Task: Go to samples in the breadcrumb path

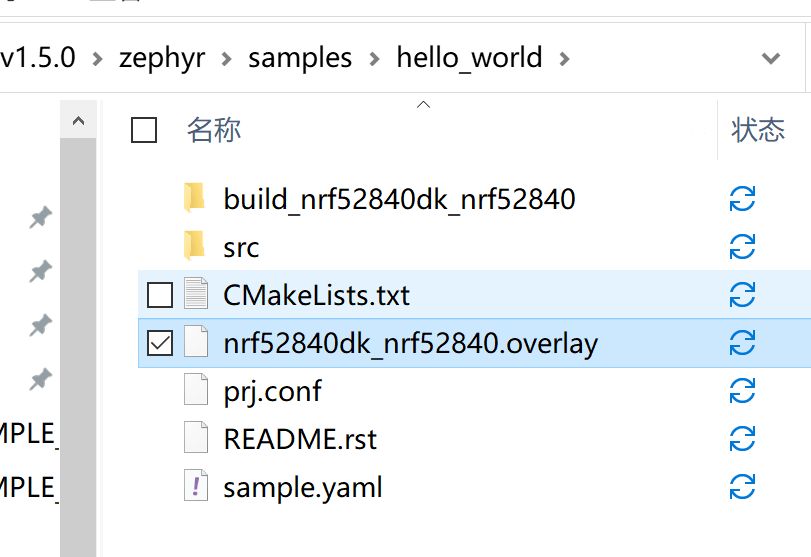Action: point(300,58)
